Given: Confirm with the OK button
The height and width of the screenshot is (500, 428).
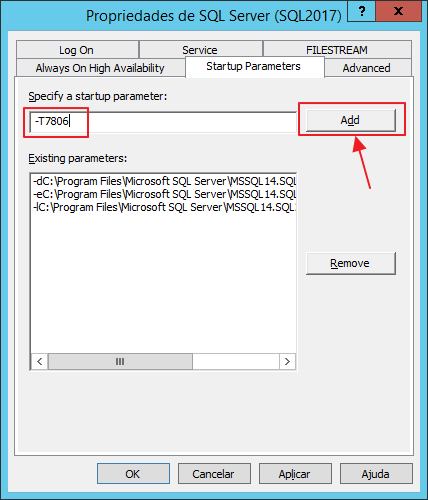Looking at the screenshot, I should pos(133,474).
